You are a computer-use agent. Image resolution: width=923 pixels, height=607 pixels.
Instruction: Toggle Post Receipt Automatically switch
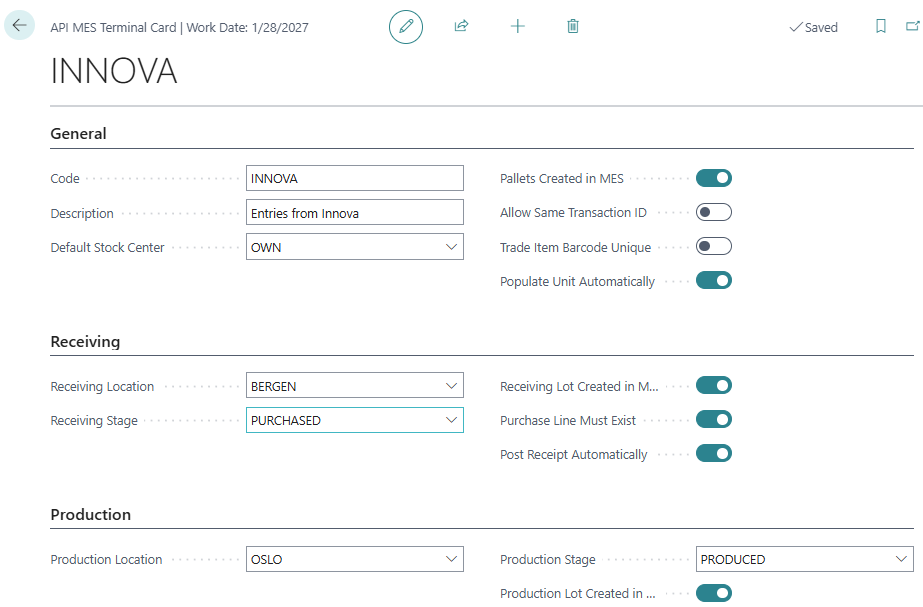pos(713,453)
